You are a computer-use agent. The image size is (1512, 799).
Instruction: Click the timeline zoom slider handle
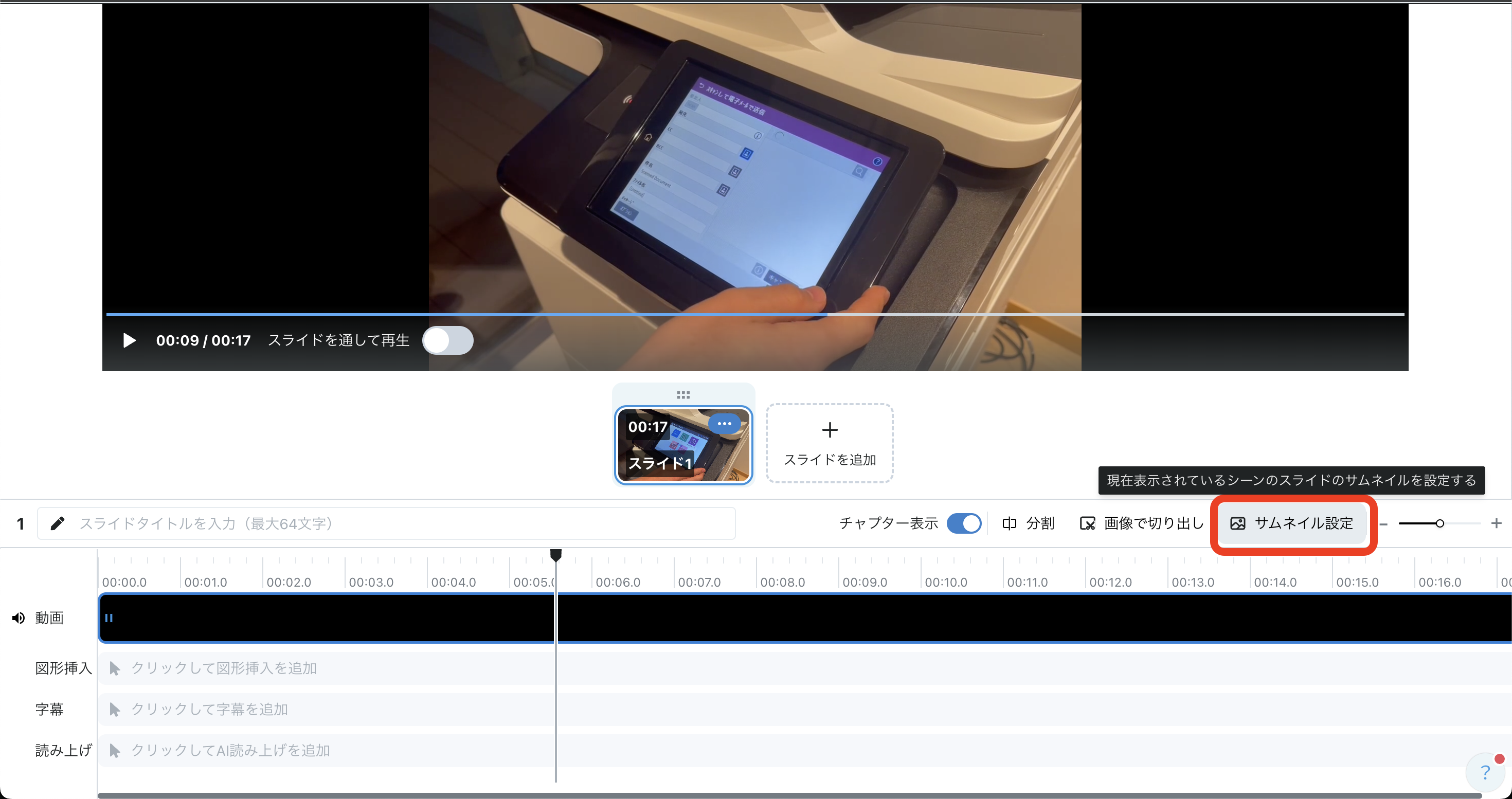(1440, 523)
